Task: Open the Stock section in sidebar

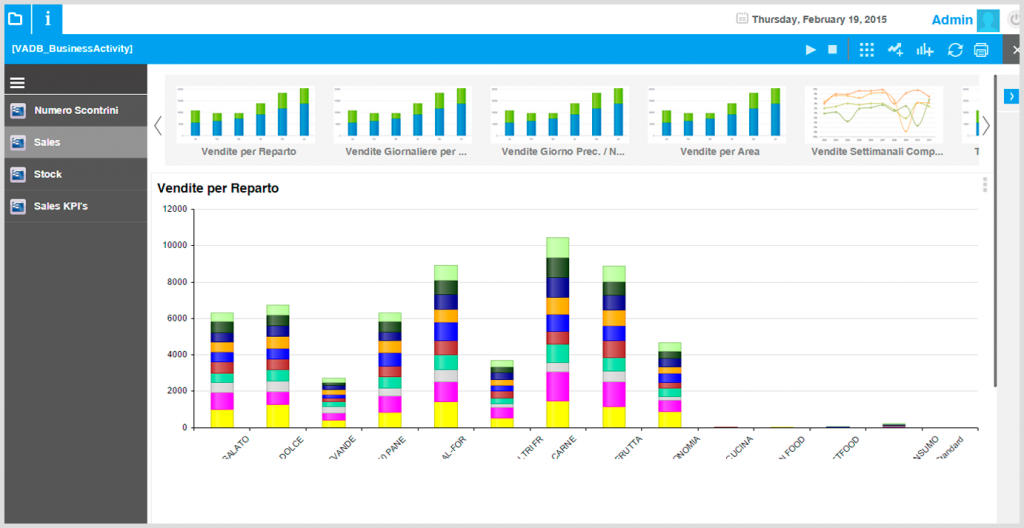Action: (x=76, y=174)
